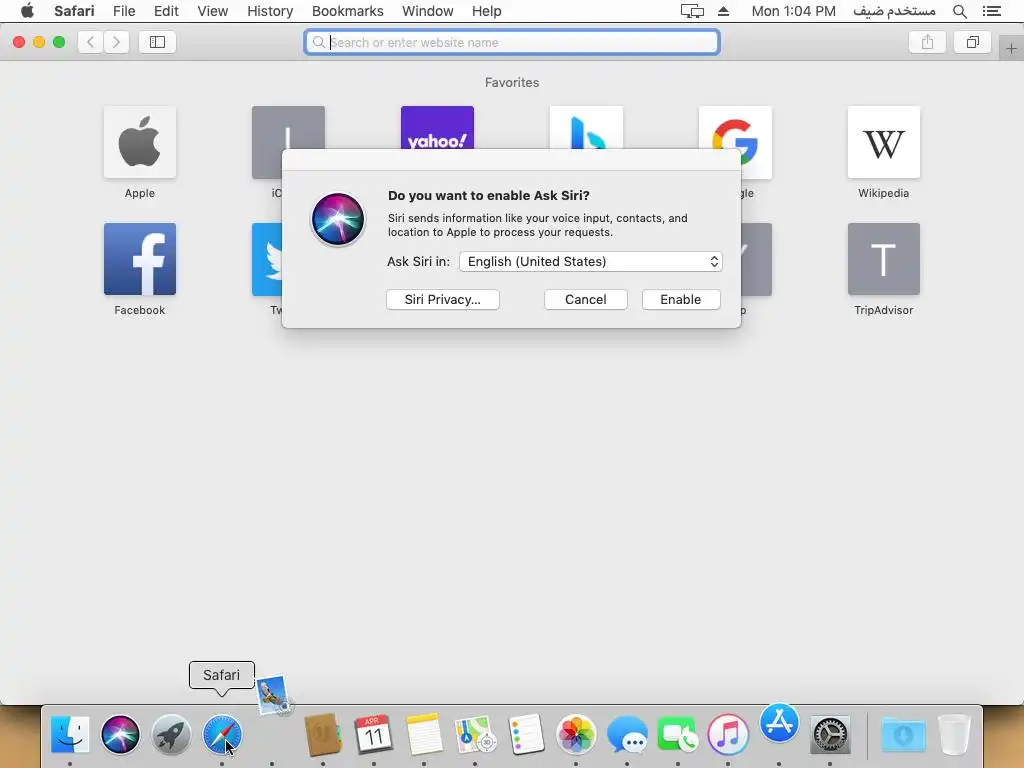The width and height of the screenshot is (1024, 768).
Task: Open Spotlight search magnifier icon
Action: 959,11
